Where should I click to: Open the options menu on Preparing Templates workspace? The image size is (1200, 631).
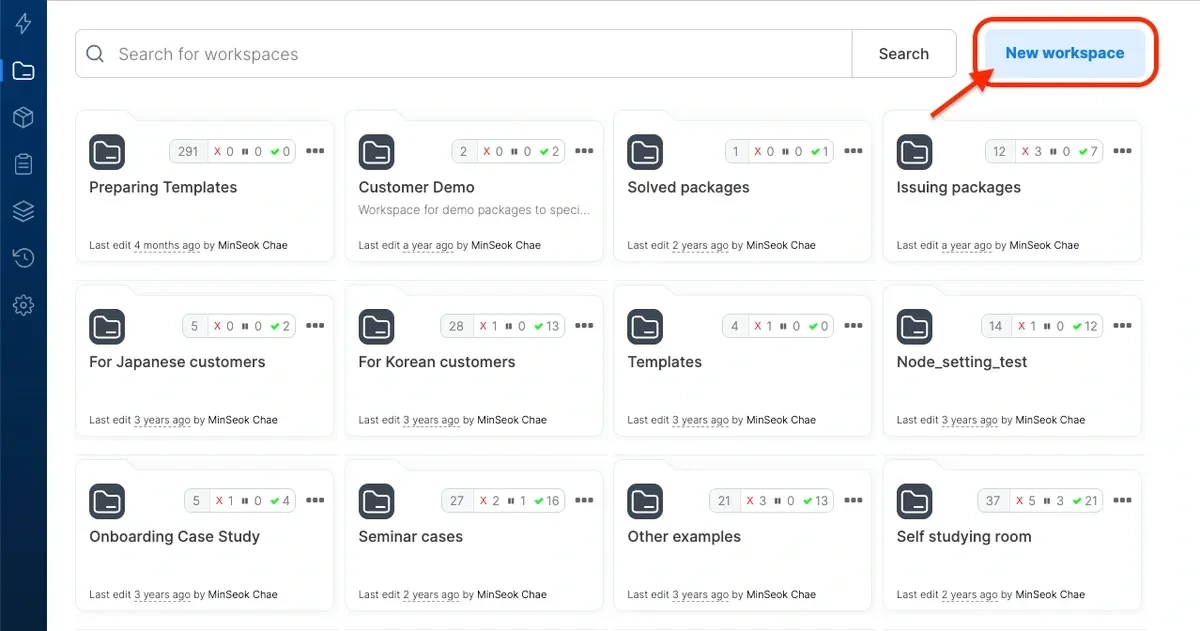click(315, 150)
